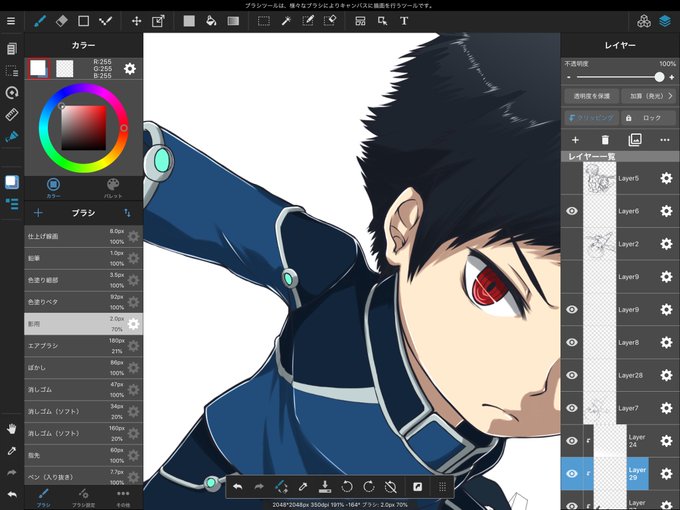Screen dimensions: 680x510
Task: Open the materials cubes icon
Action: (x=644, y=21)
